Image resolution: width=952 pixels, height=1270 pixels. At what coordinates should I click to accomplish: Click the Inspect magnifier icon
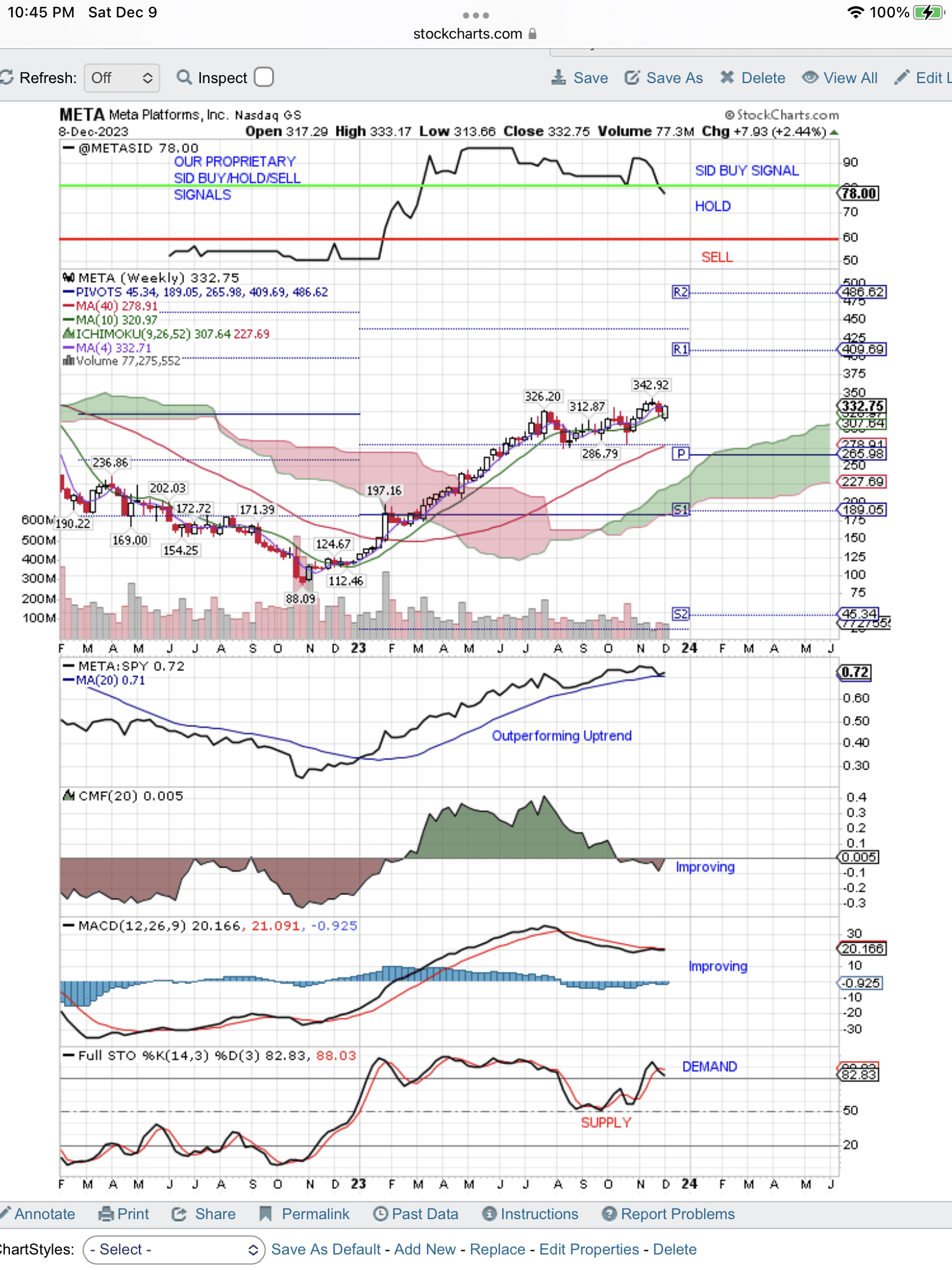[183, 78]
